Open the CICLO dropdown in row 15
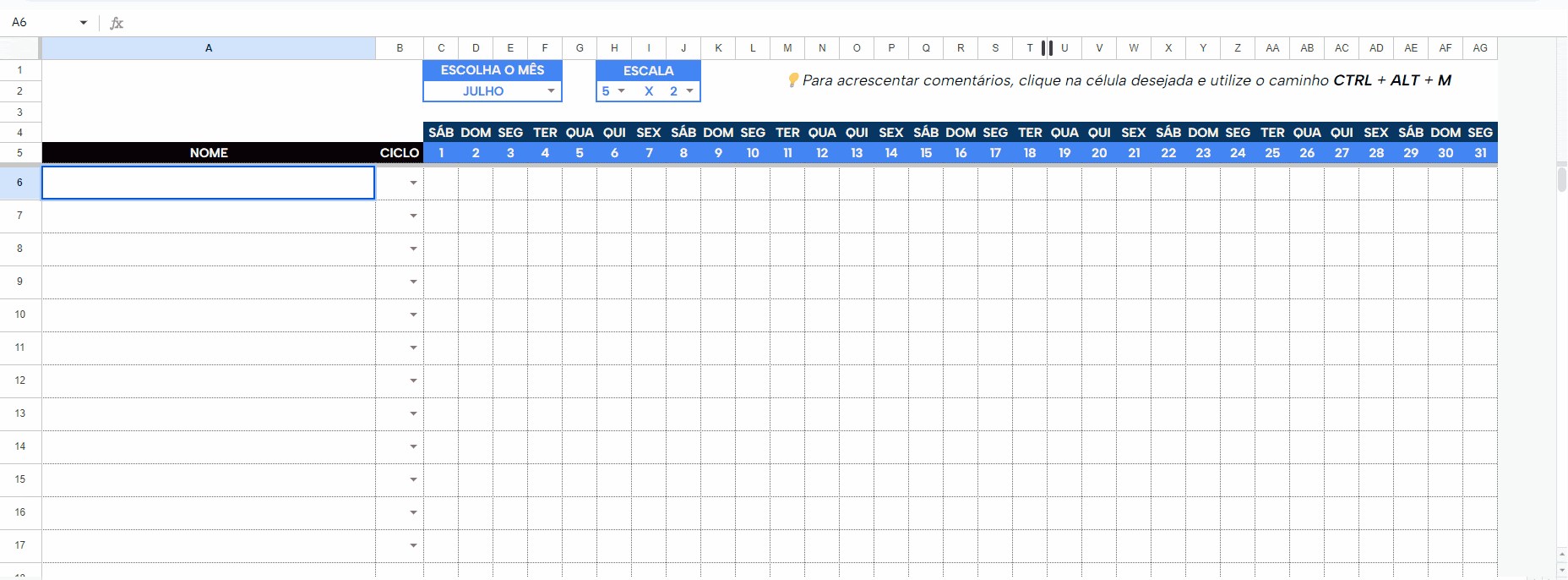This screenshot has width=1568, height=580. [413, 479]
